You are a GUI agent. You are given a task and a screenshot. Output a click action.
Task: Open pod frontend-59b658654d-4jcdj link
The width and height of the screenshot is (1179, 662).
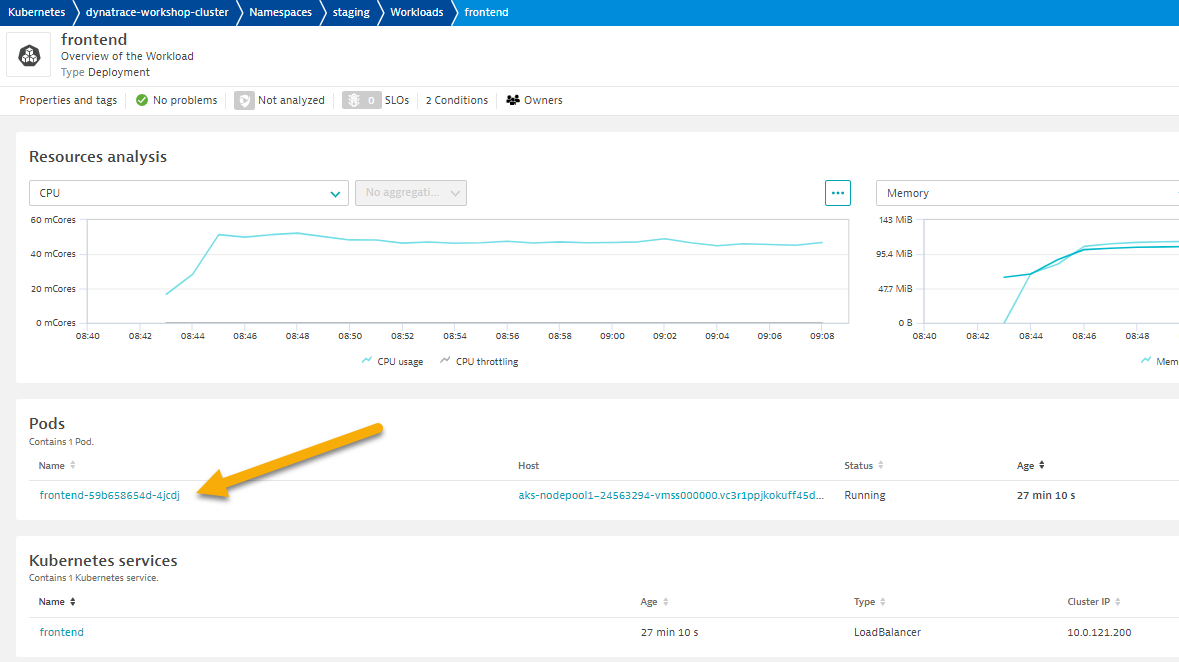click(110, 496)
